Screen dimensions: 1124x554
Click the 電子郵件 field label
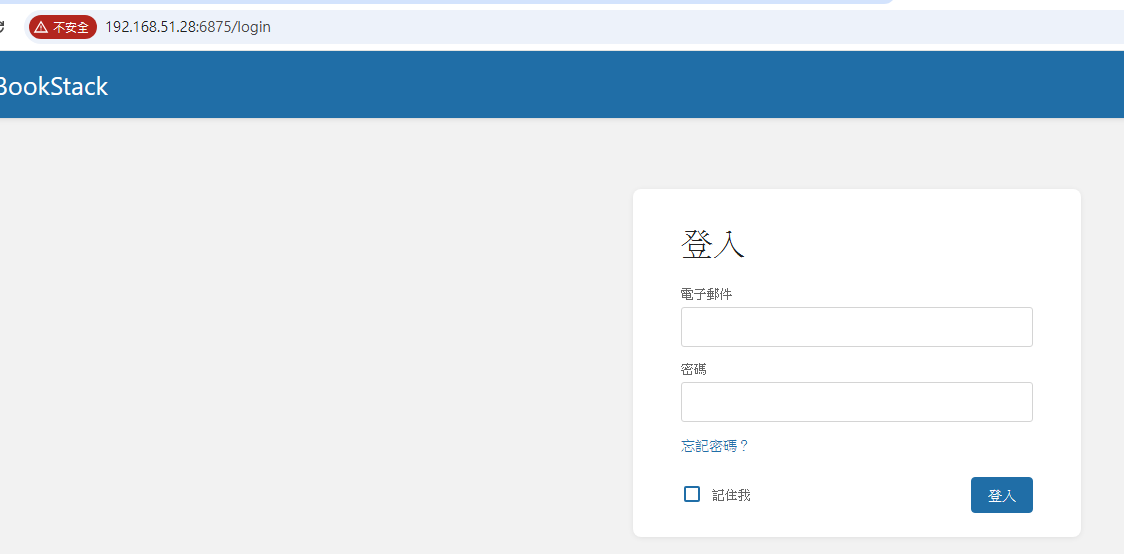[x=706, y=294]
